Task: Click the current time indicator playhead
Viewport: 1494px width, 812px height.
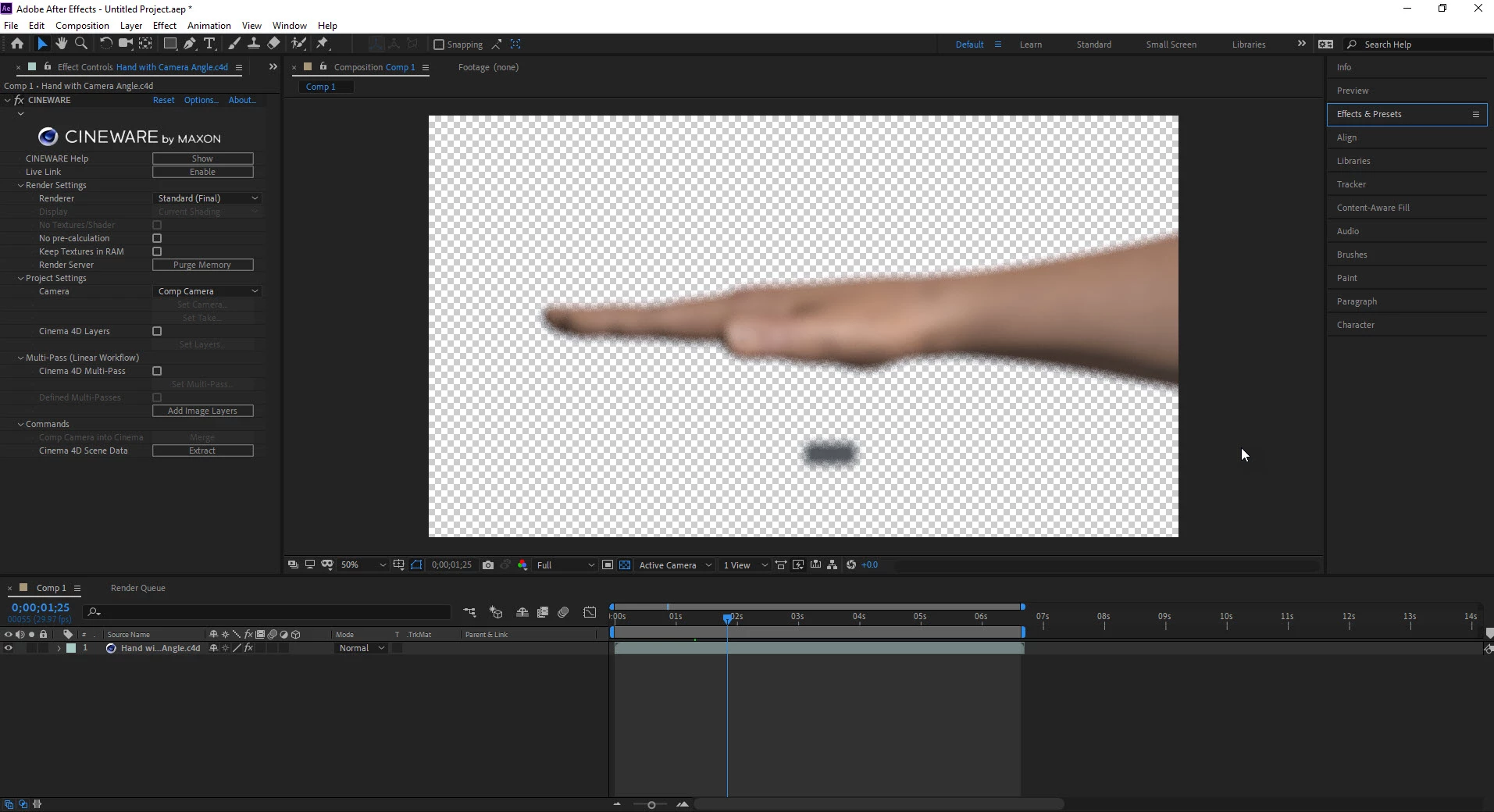Action: click(x=728, y=618)
